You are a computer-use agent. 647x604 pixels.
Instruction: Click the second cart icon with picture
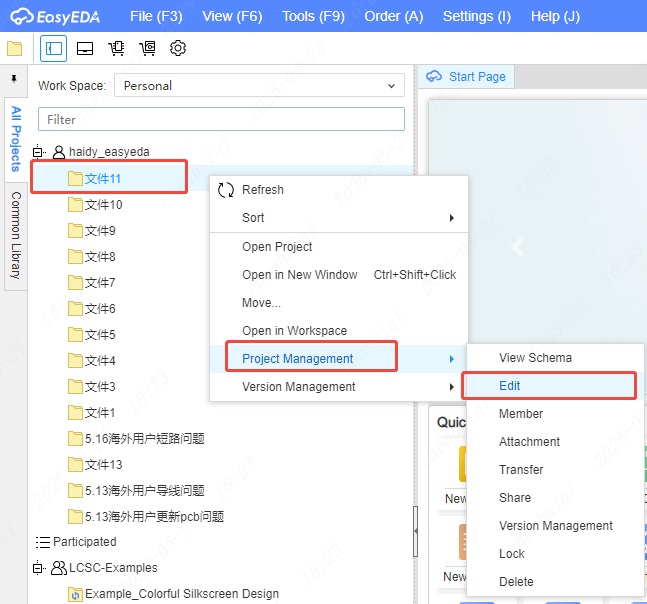(147, 48)
